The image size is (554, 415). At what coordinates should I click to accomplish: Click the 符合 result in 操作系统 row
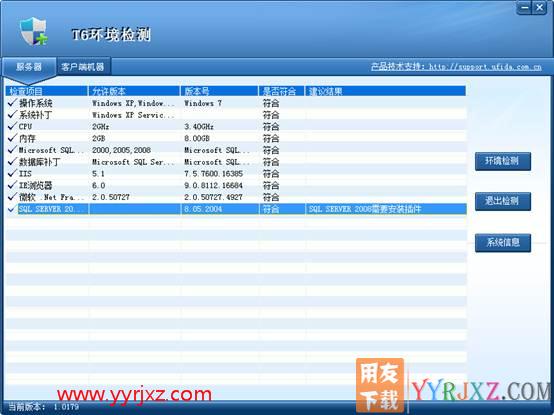271,103
